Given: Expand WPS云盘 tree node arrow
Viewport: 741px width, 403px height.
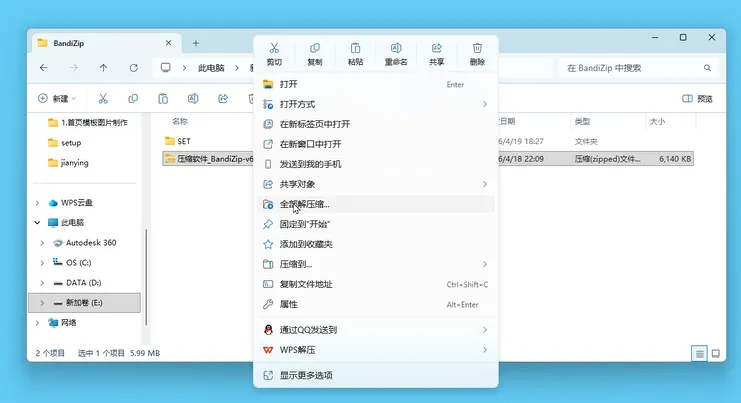Looking at the screenshot, I should point(37,203).
